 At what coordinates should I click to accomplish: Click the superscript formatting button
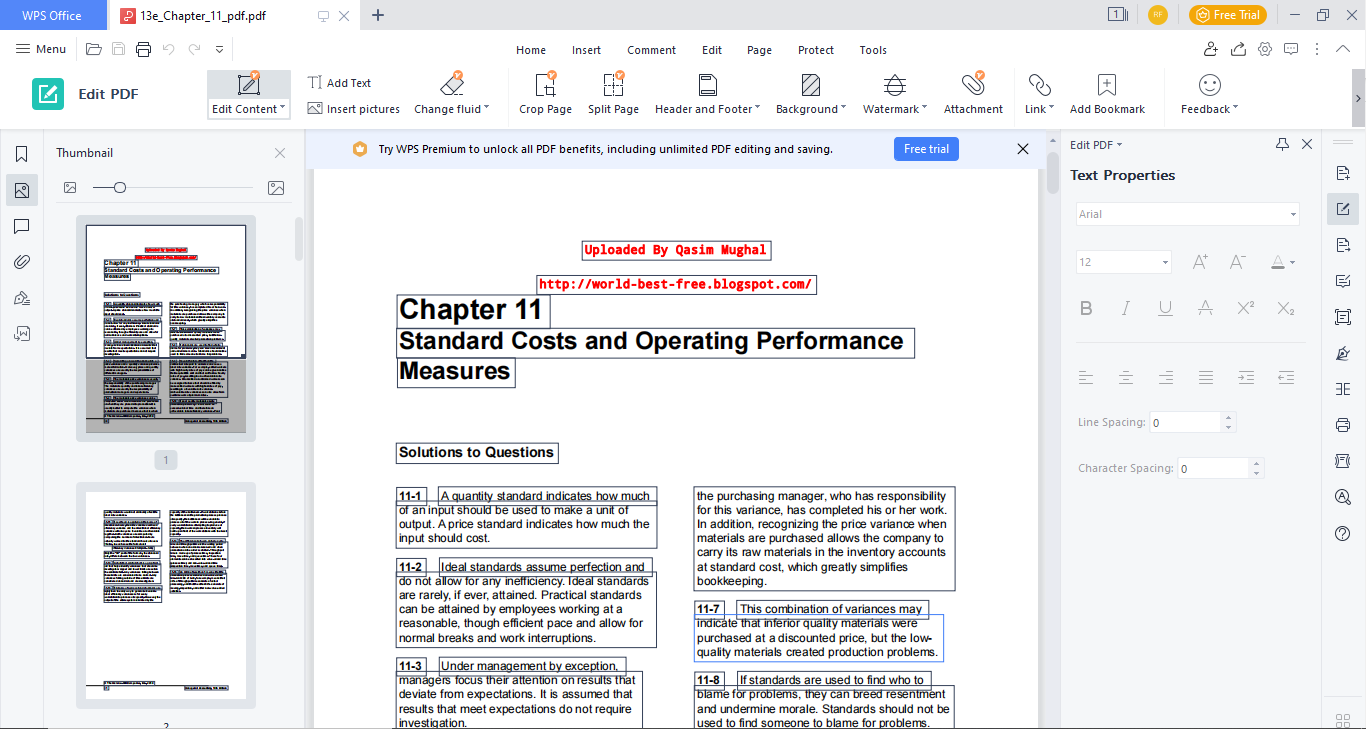(1245, 308)
